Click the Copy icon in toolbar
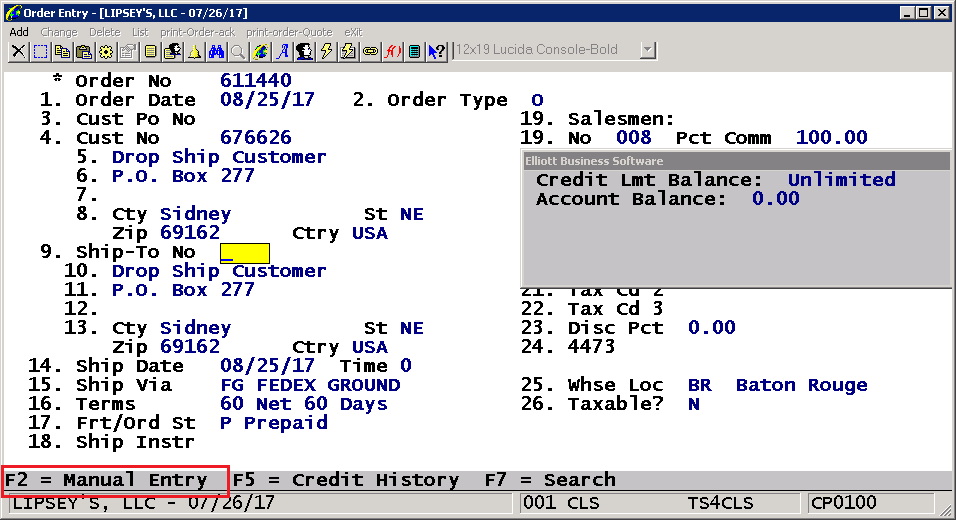The width and height of the screenshot is (956, 520). [62, 51]
